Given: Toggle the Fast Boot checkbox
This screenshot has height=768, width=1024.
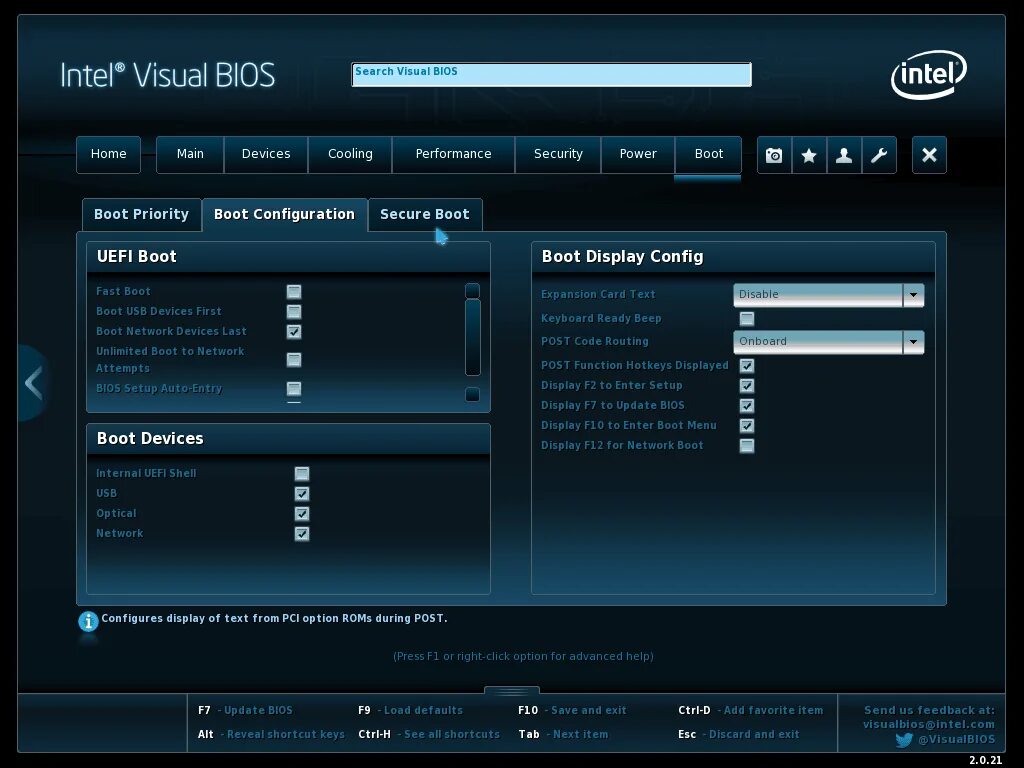Looking at the screenshot, I should tap(294, 291).
